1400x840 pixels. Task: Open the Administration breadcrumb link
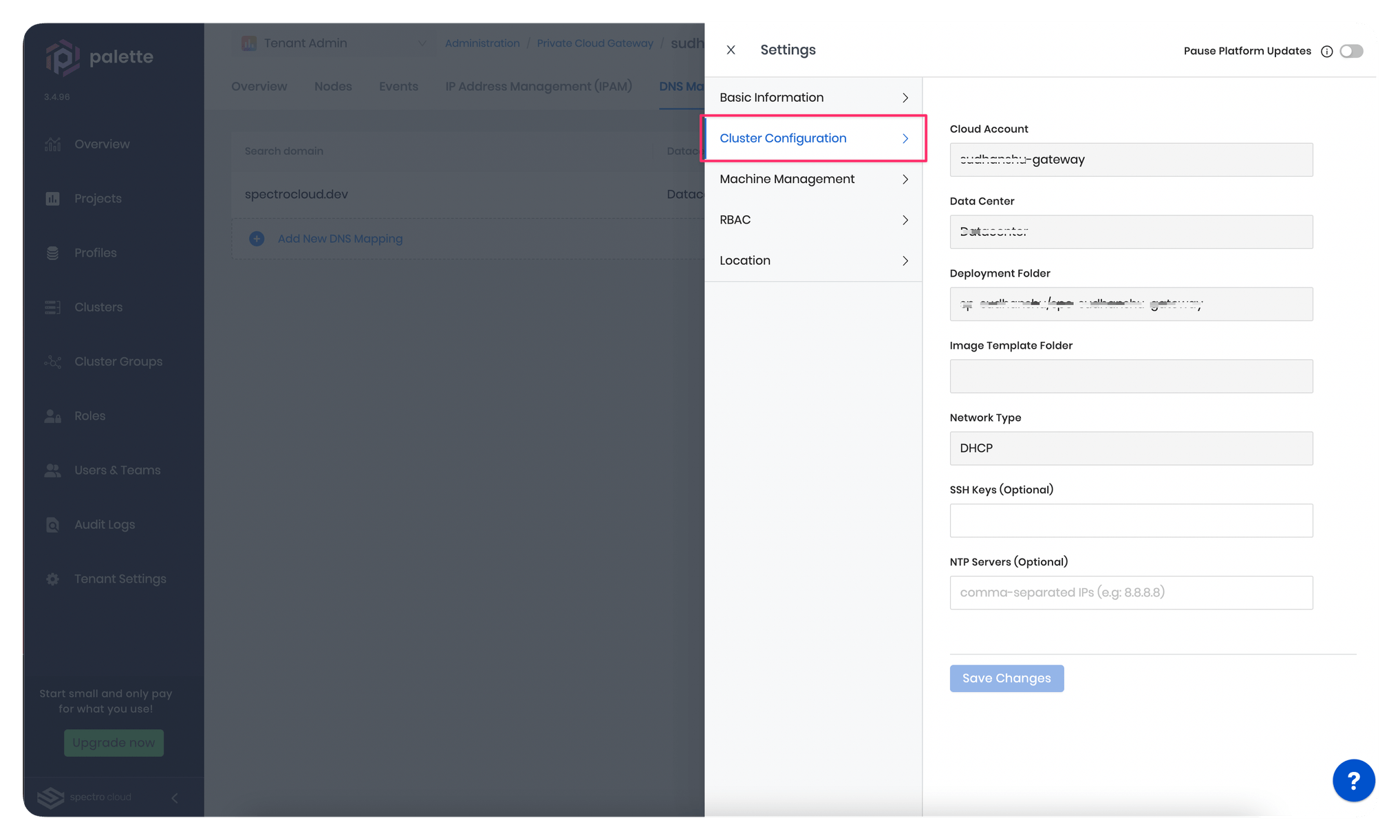pos(482,43)
